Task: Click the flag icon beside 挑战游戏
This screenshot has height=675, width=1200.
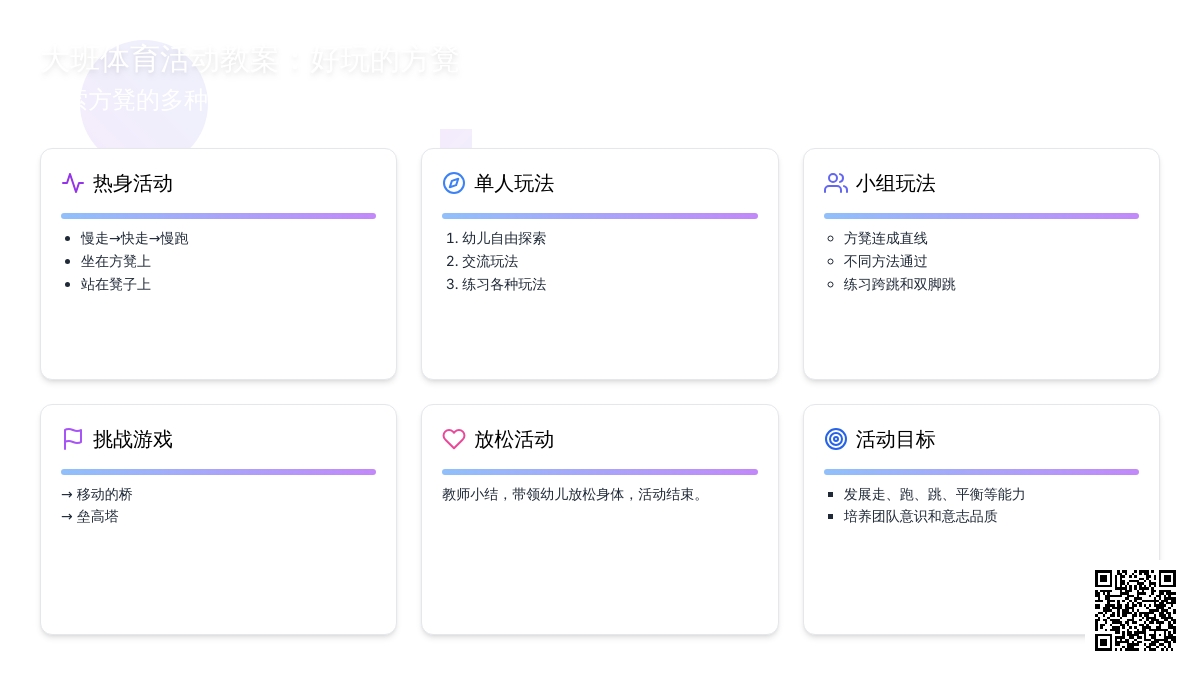Action: coord(73,439)
